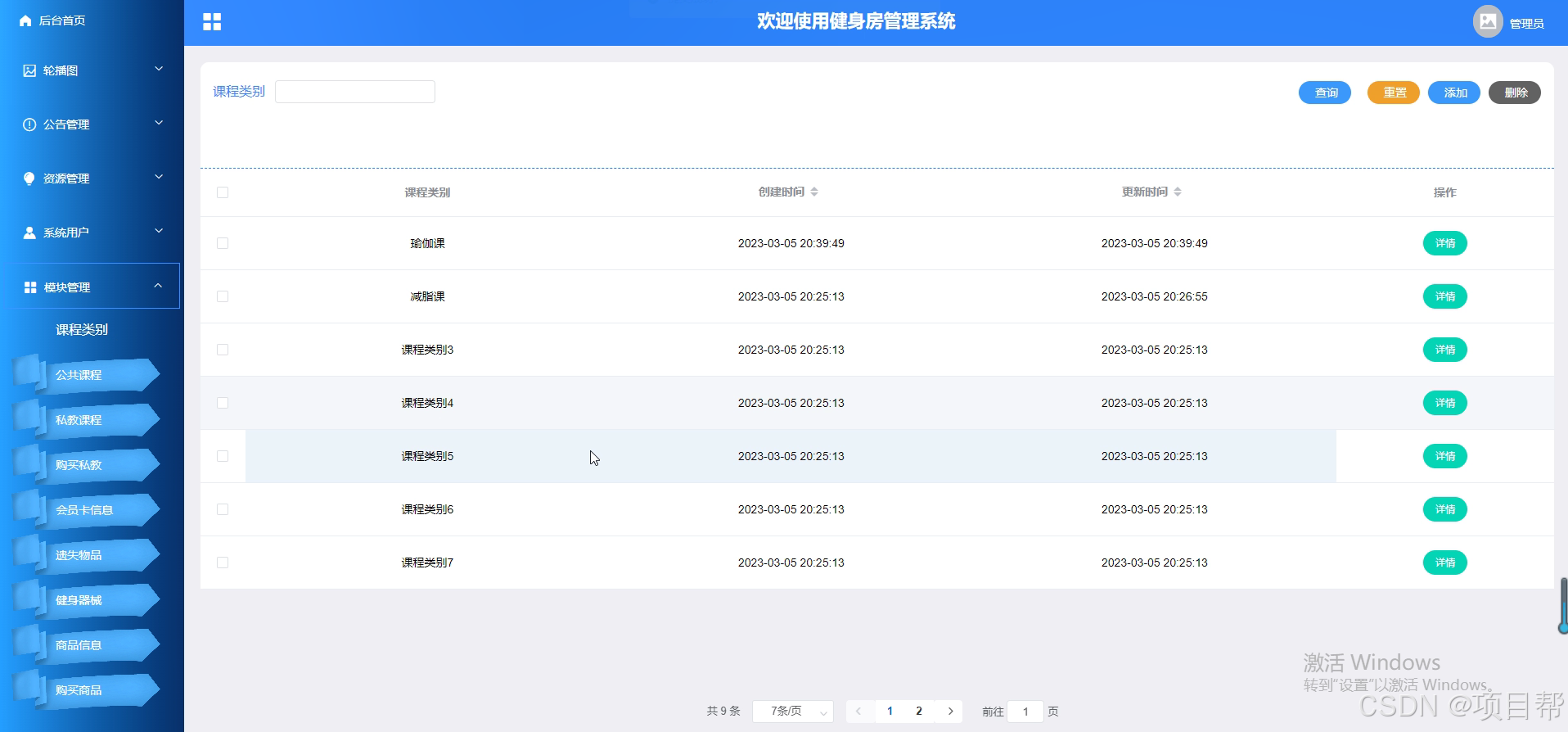Click 2023-03-05 20:26:55 update time cell
Screen dimensions: 1568x732
pos(1154,296)
